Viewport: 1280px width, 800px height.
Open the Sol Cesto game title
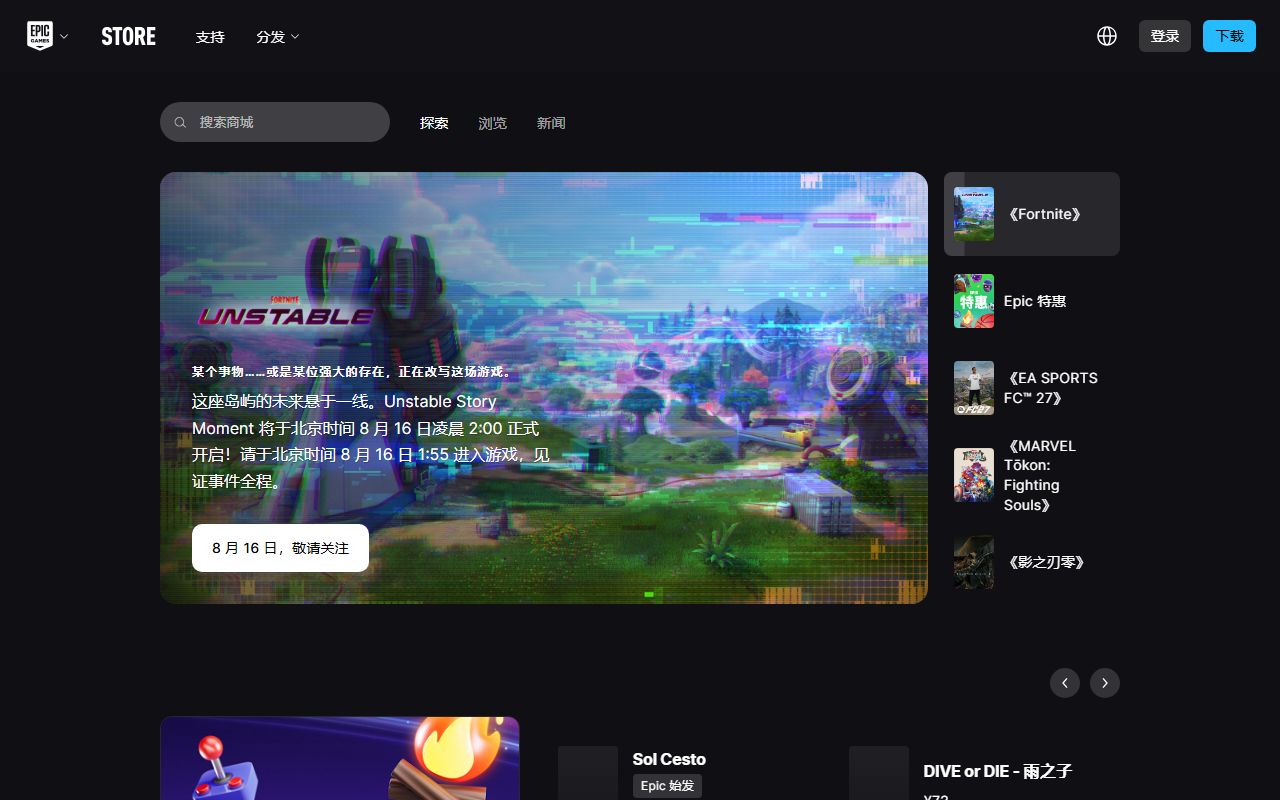(669, 759)
